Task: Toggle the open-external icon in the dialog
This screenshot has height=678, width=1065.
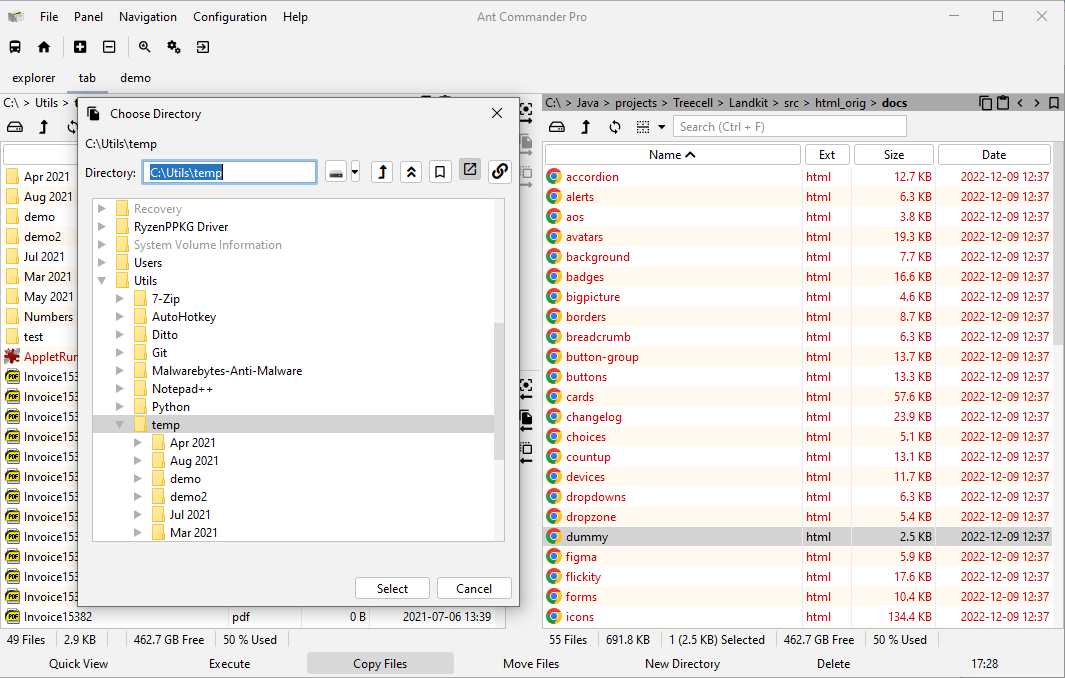Action: tap(469, 170)
